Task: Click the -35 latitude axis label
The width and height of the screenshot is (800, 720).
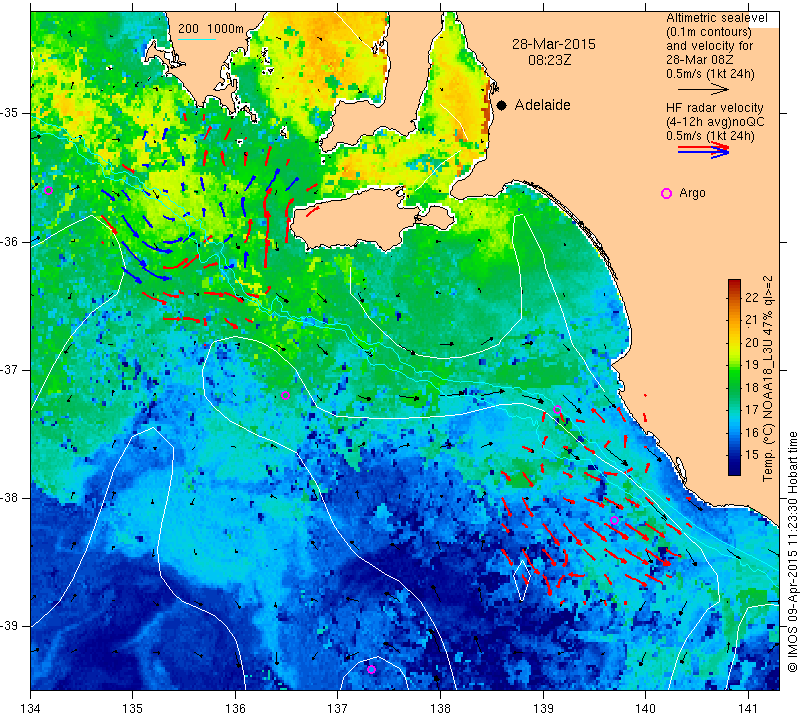Action: point(11,113)
